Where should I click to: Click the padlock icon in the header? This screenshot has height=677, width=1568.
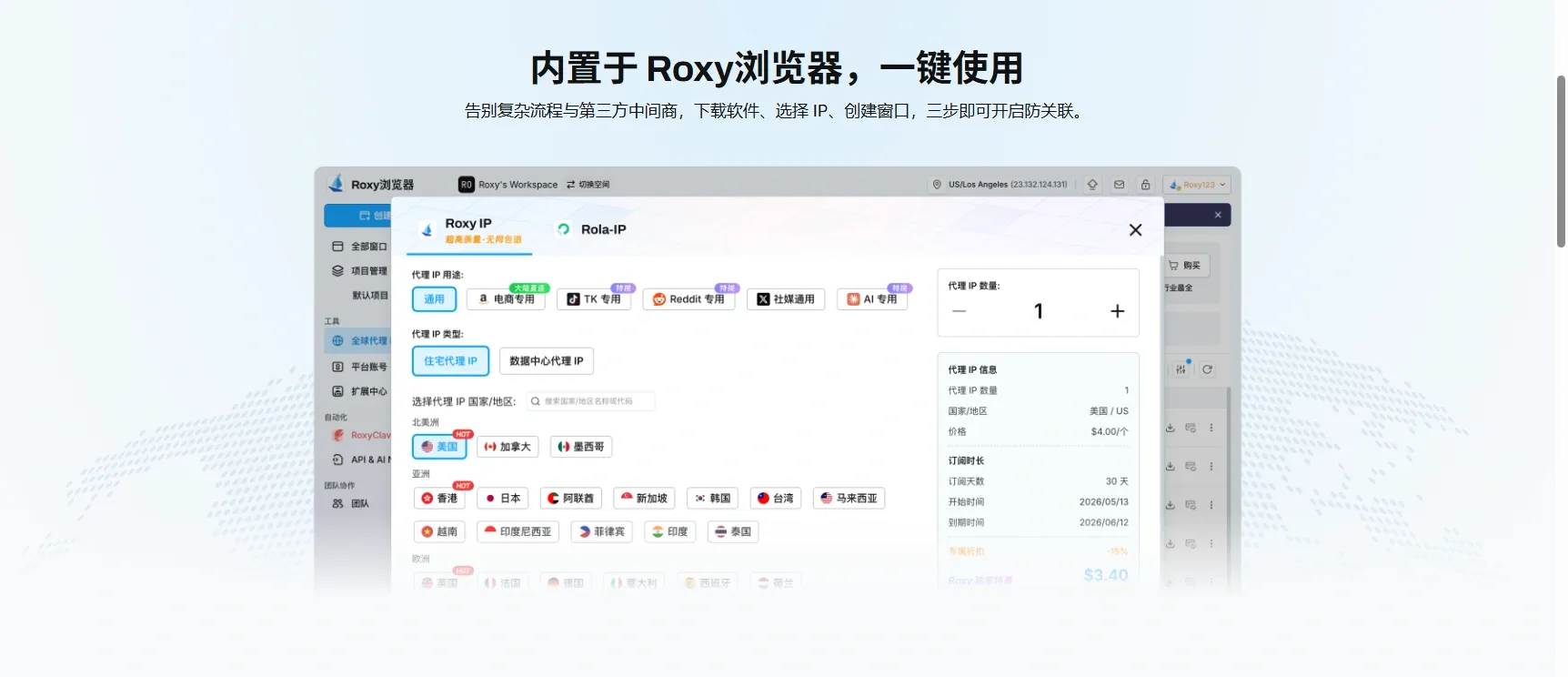(1145, 185)
